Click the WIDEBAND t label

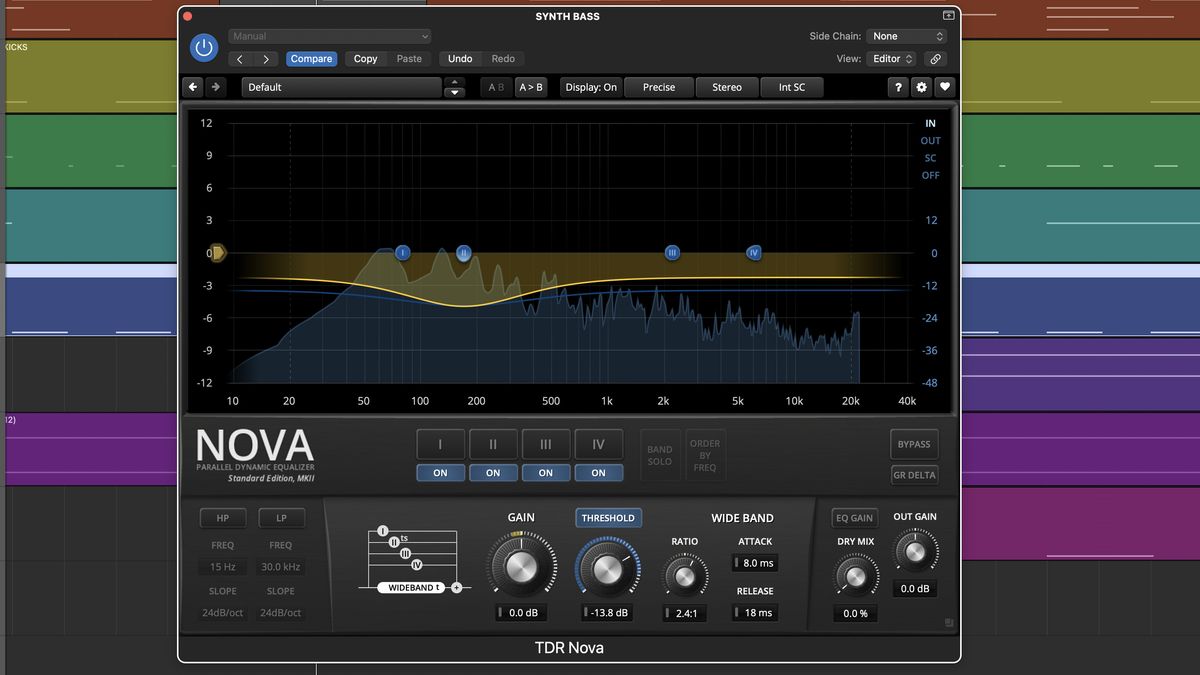411,587
